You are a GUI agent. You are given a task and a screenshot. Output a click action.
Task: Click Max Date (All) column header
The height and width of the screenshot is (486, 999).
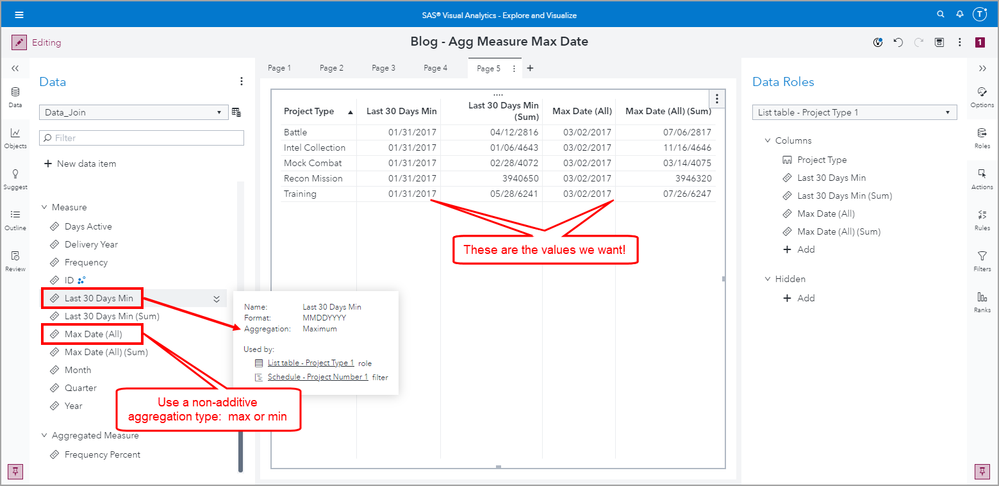tap(582, 111)
